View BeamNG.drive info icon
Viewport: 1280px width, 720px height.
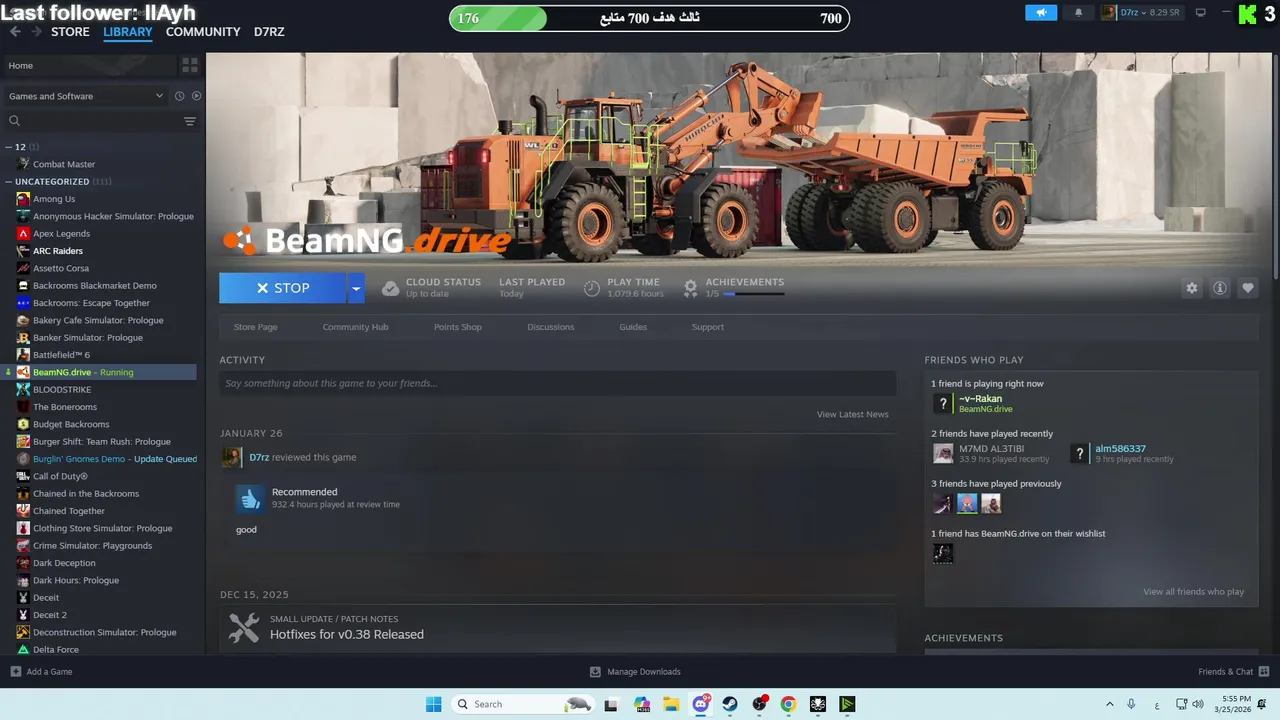click(1219, 288)
